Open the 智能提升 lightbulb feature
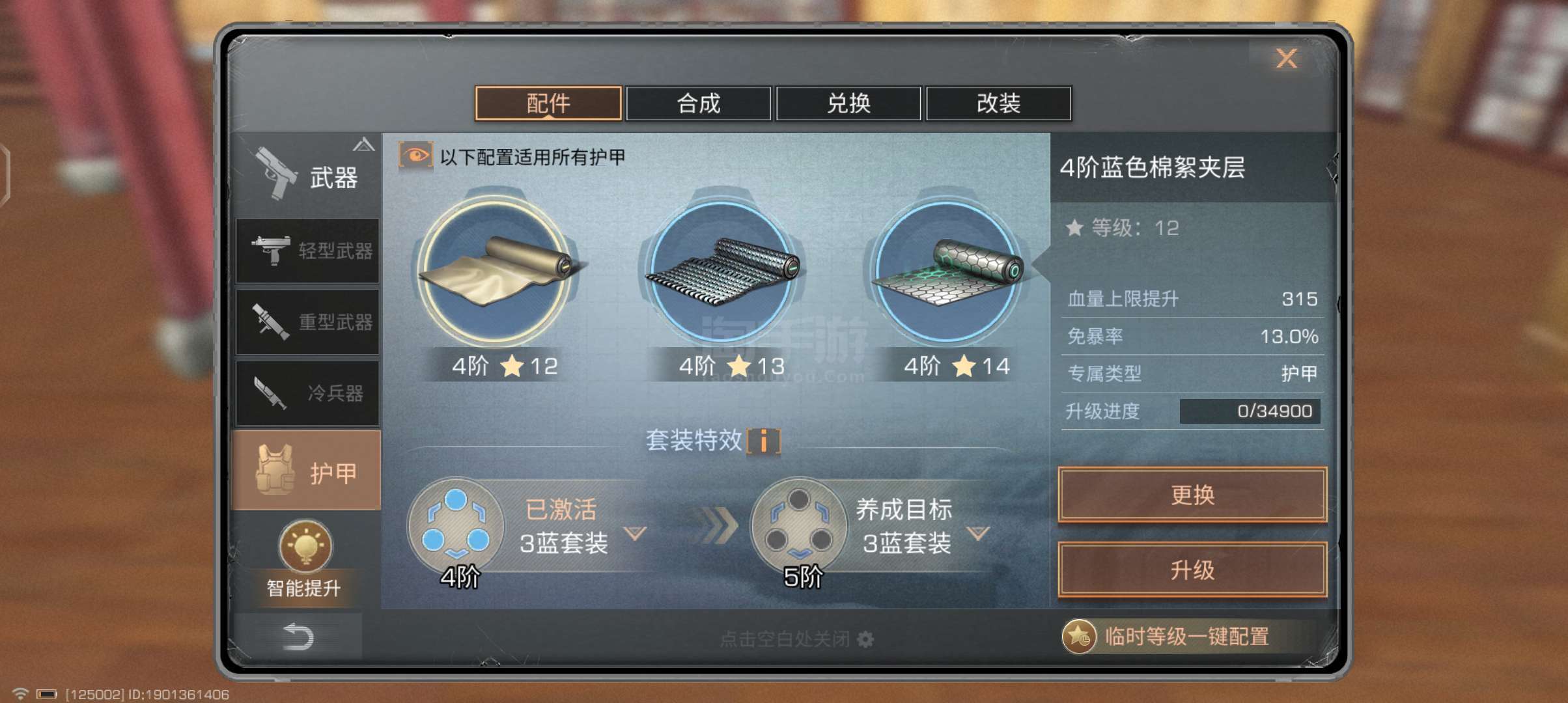 tap(305, 559)
